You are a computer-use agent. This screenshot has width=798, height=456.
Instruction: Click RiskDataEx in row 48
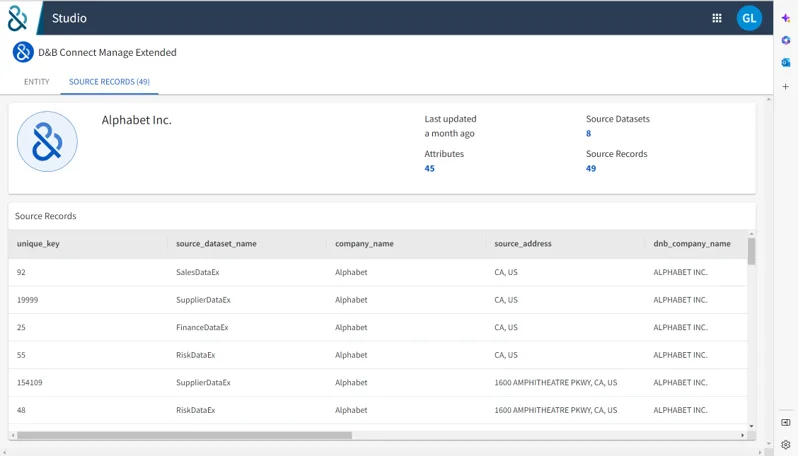pos(195,410)
